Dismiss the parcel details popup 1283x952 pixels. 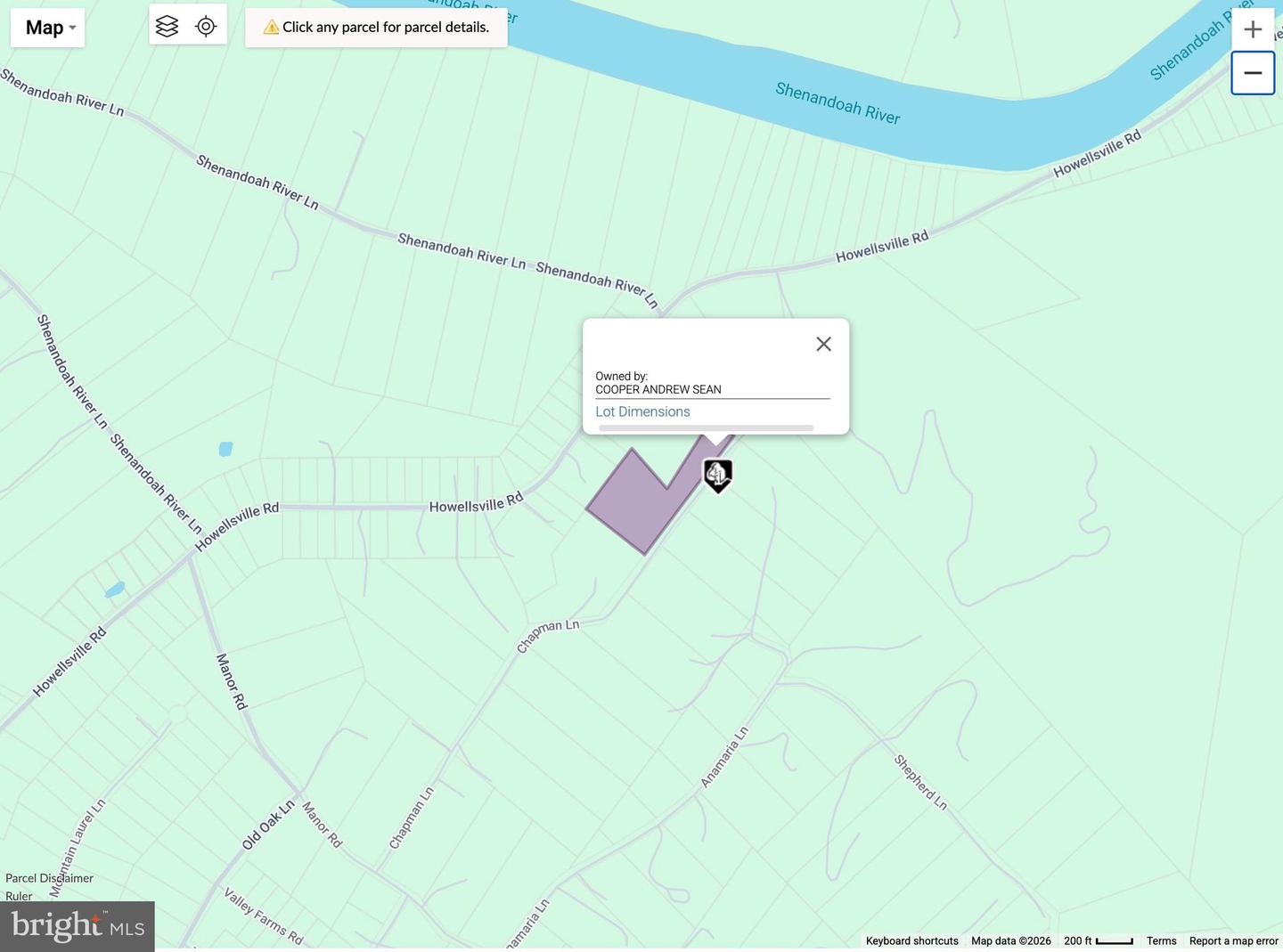pos(822,343)
